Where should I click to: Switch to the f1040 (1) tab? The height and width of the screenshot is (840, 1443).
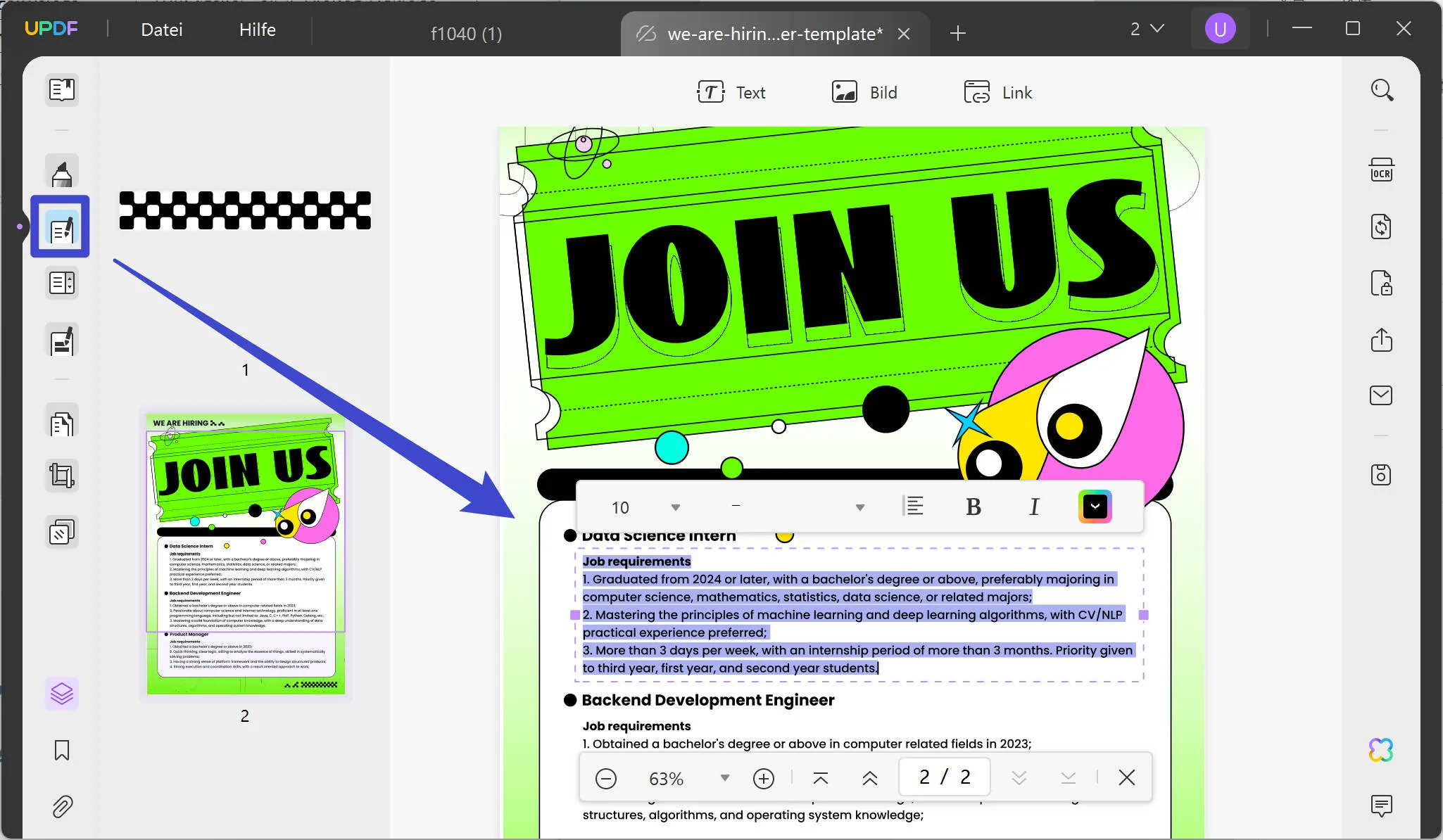(466, 34)
